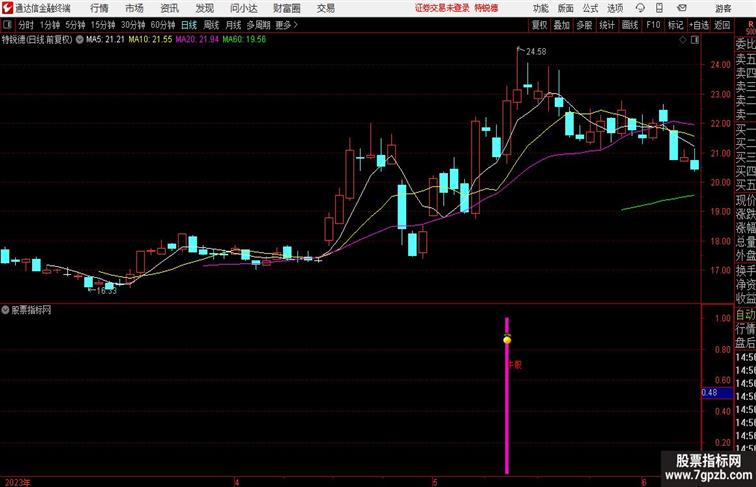
Task: Click the 统计 toolbar button
Action: 607,25
